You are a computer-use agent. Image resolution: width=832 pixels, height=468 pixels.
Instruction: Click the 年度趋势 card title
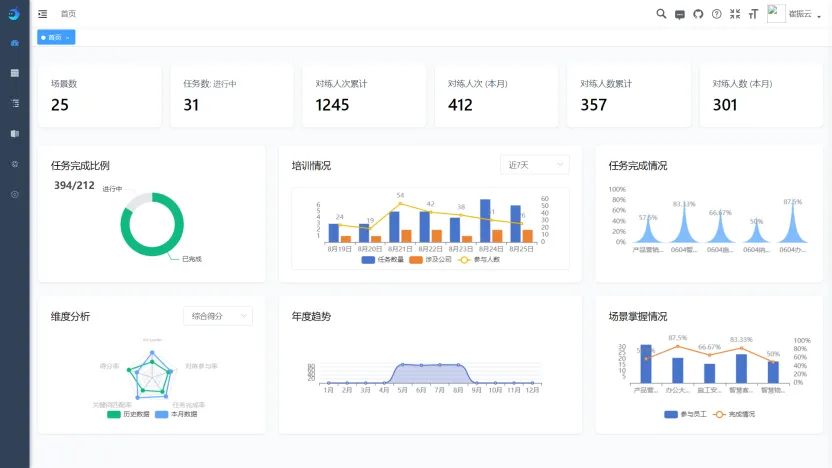pos(311,316)
